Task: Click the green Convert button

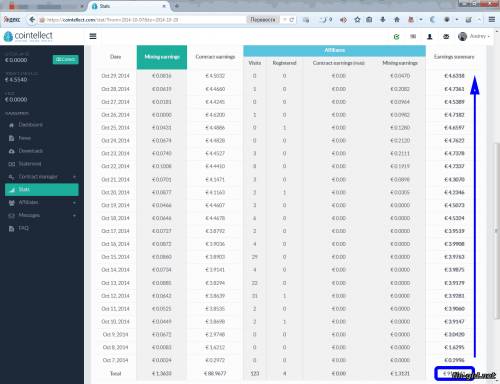Action: pyautogui.click(x=66, y=59)
